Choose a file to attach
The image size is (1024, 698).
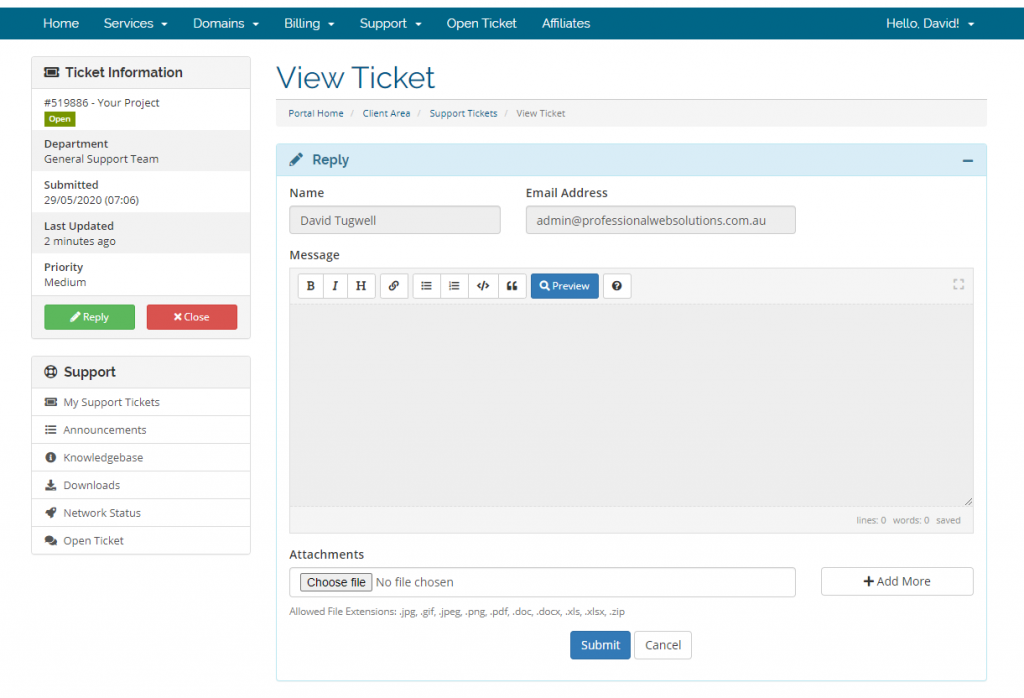[x=336, y=582]
